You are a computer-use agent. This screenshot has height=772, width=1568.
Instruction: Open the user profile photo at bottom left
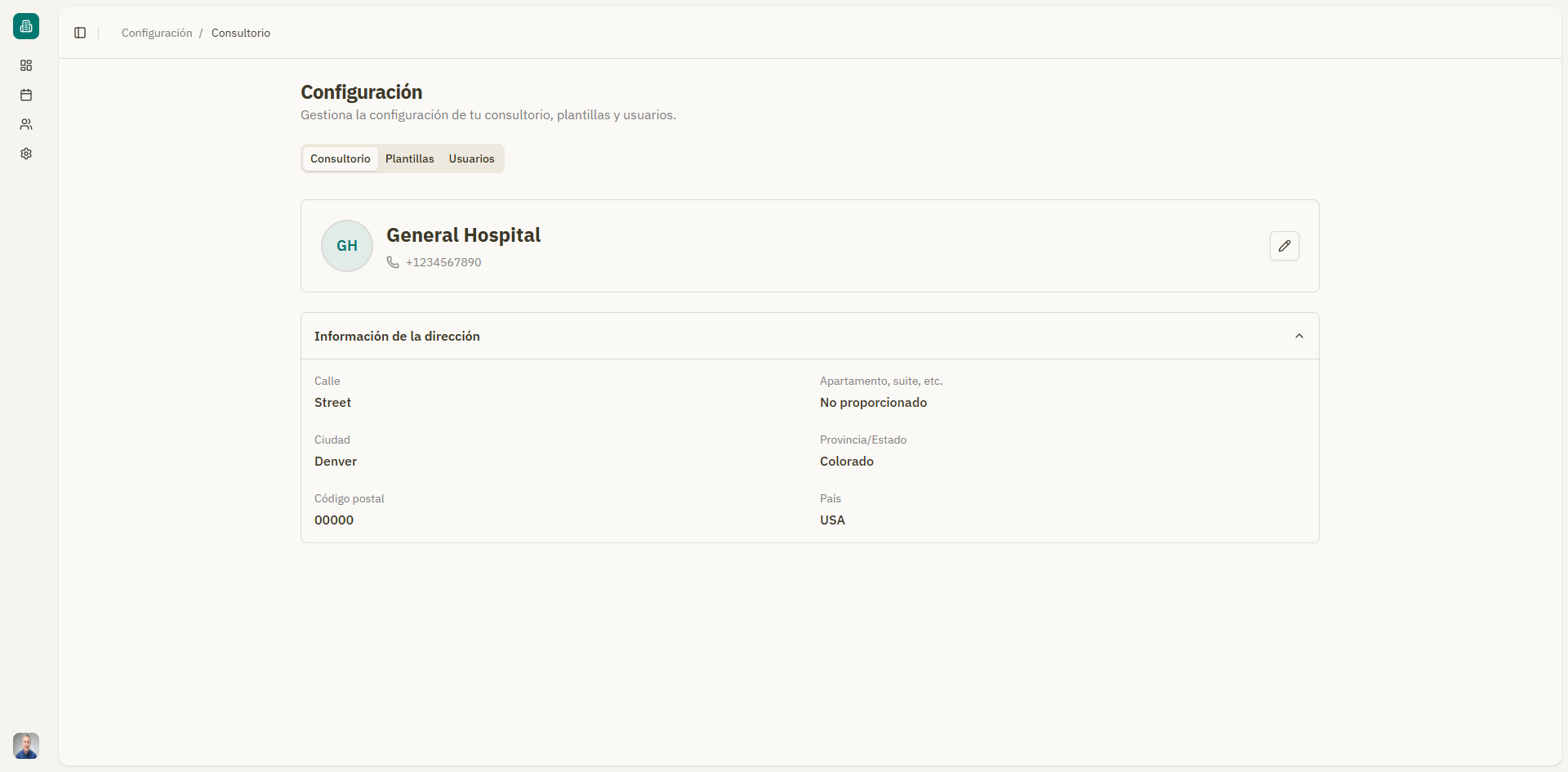pyautogui.click(x=26, y=745)
